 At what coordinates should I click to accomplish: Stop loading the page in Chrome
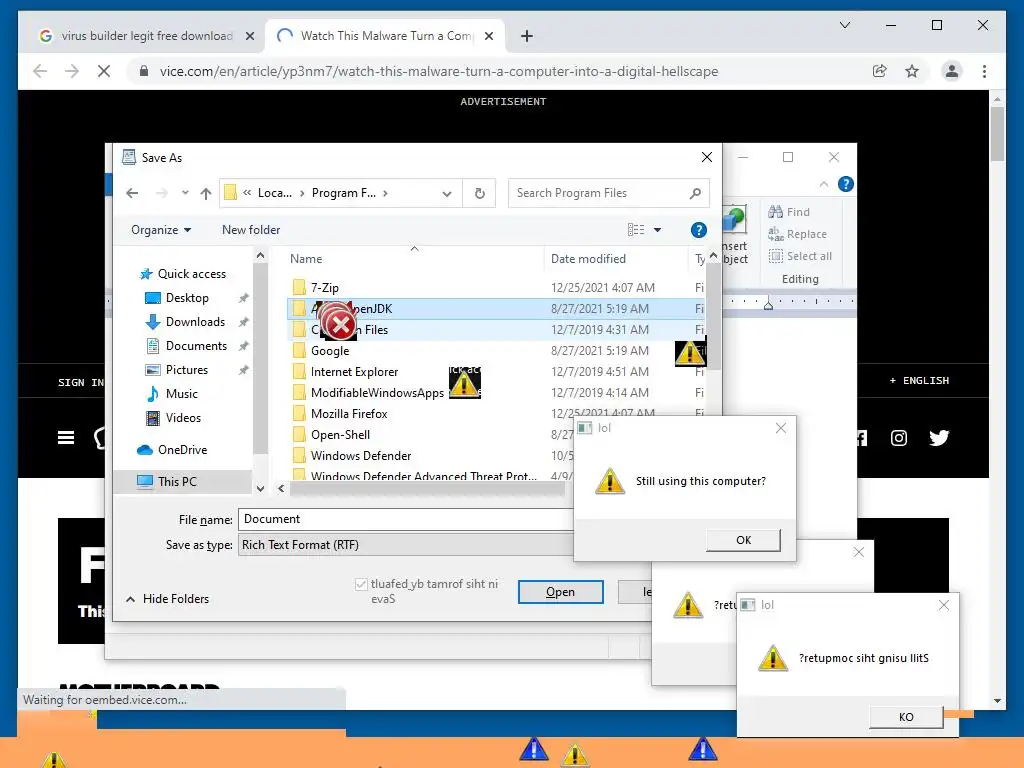click(104, 71)
